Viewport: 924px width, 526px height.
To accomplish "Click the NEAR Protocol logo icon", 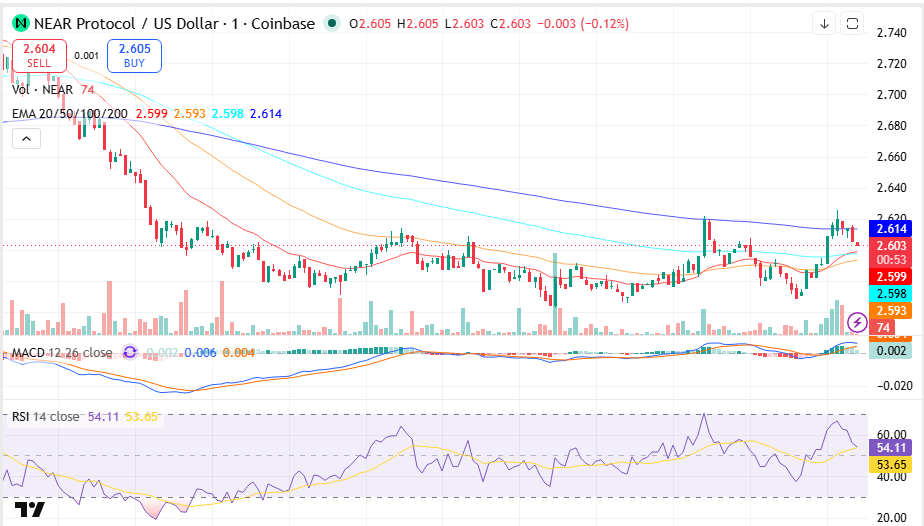I will (x=21, y=24).
